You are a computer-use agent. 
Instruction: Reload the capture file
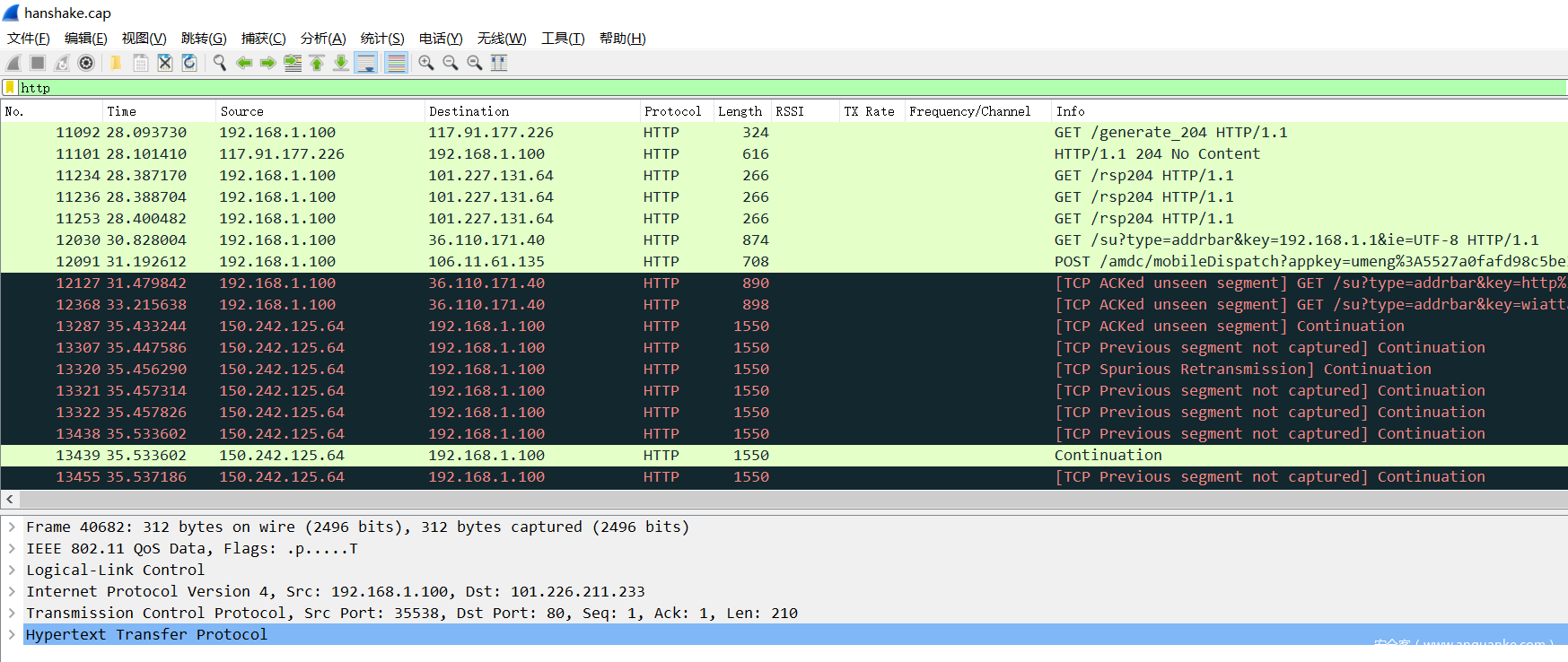point(189,63)
